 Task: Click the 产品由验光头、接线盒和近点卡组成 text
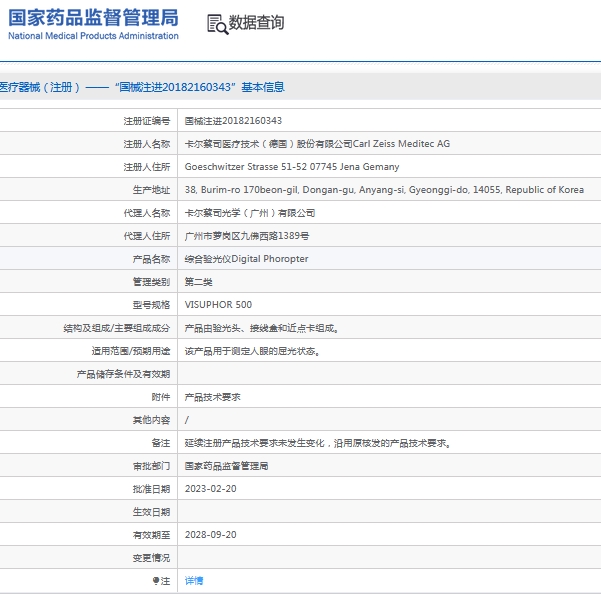[261, 328]
